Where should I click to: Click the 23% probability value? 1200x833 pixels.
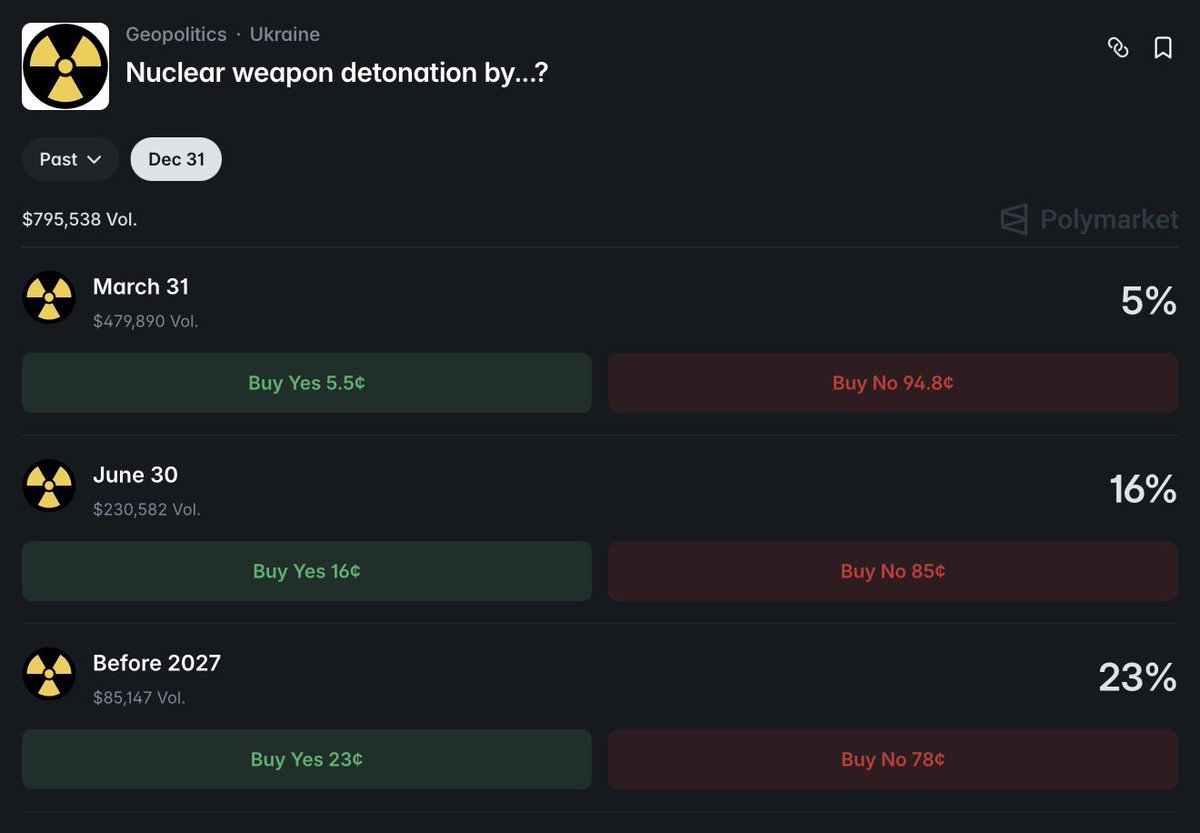point(1138,677)
